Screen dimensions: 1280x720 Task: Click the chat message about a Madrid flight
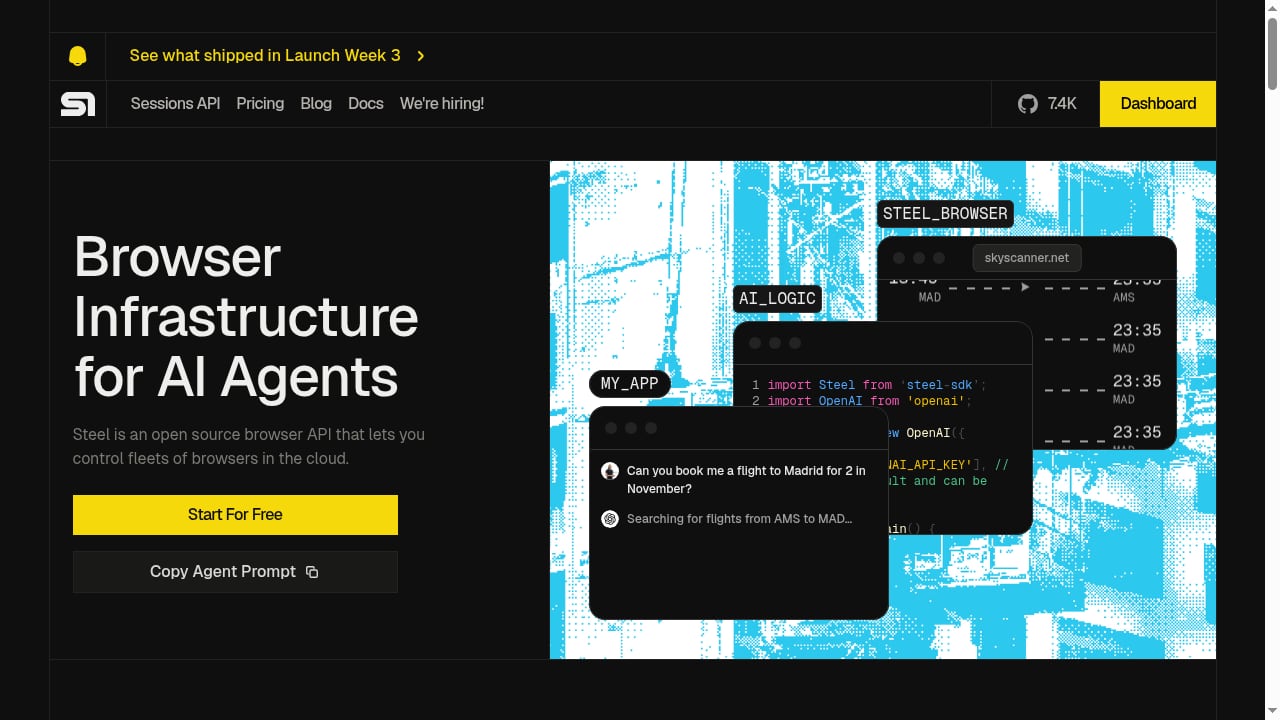click(746, 480)
